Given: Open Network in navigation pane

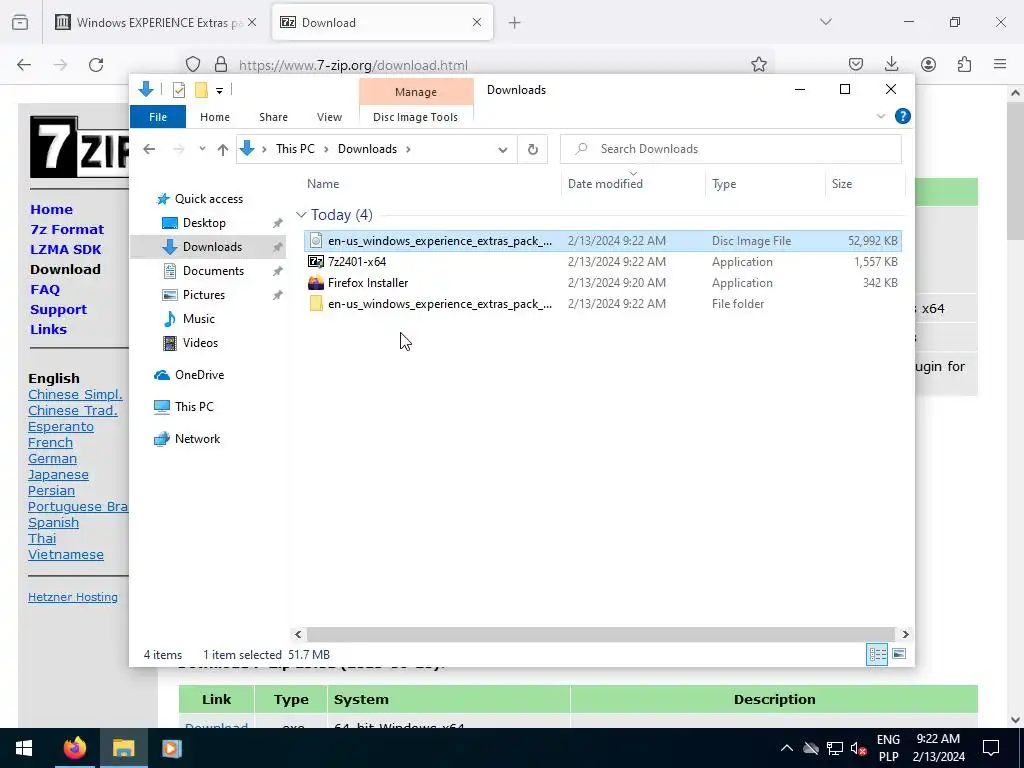Looking at the screenshot, I should (x=197, y=439).
